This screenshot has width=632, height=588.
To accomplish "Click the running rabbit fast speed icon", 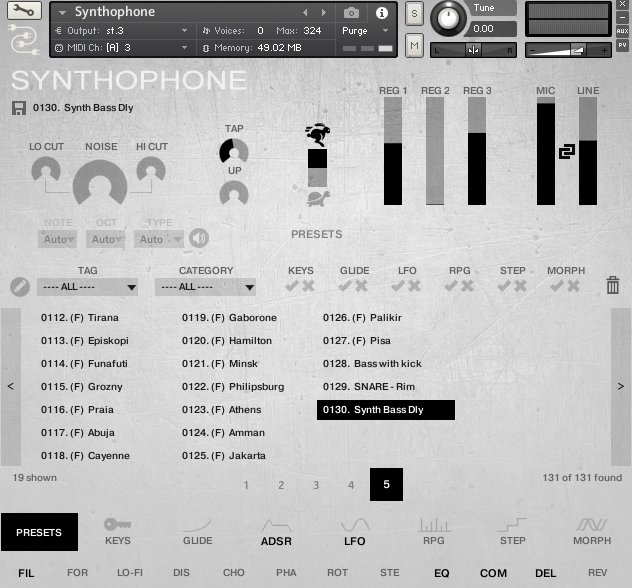I will coord(318,135).
